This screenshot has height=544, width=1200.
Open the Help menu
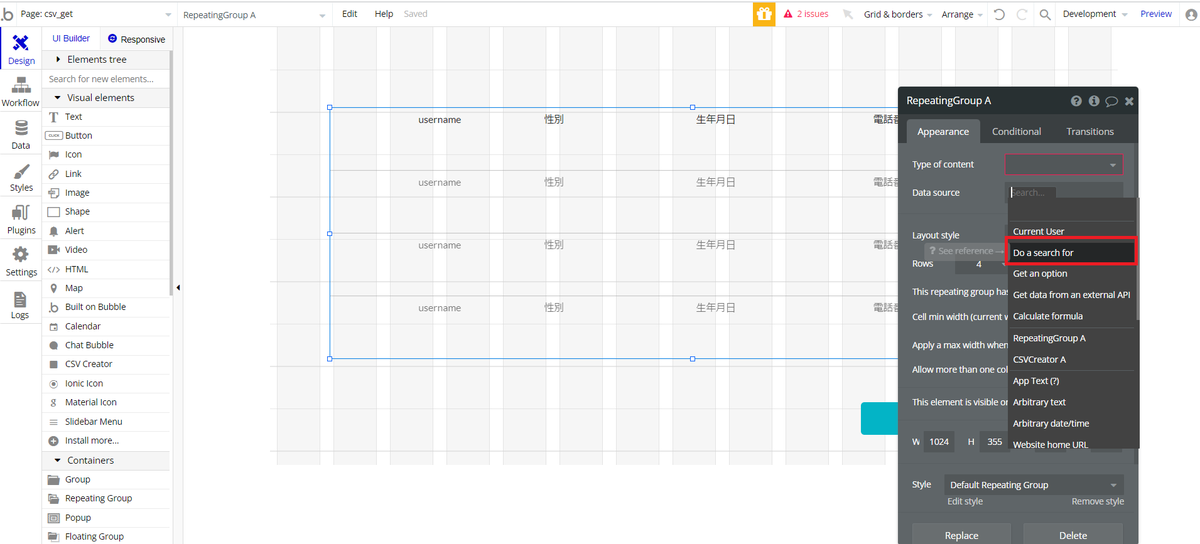tap(384, 14)
